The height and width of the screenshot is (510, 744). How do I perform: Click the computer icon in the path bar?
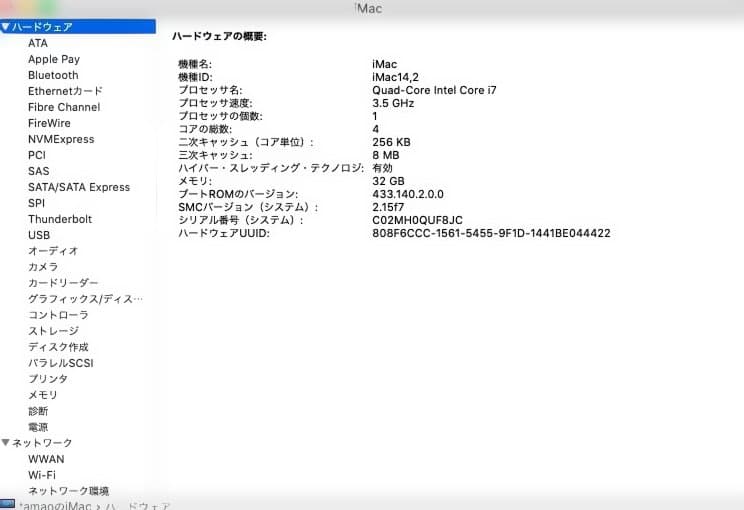[x=8, y=504]
